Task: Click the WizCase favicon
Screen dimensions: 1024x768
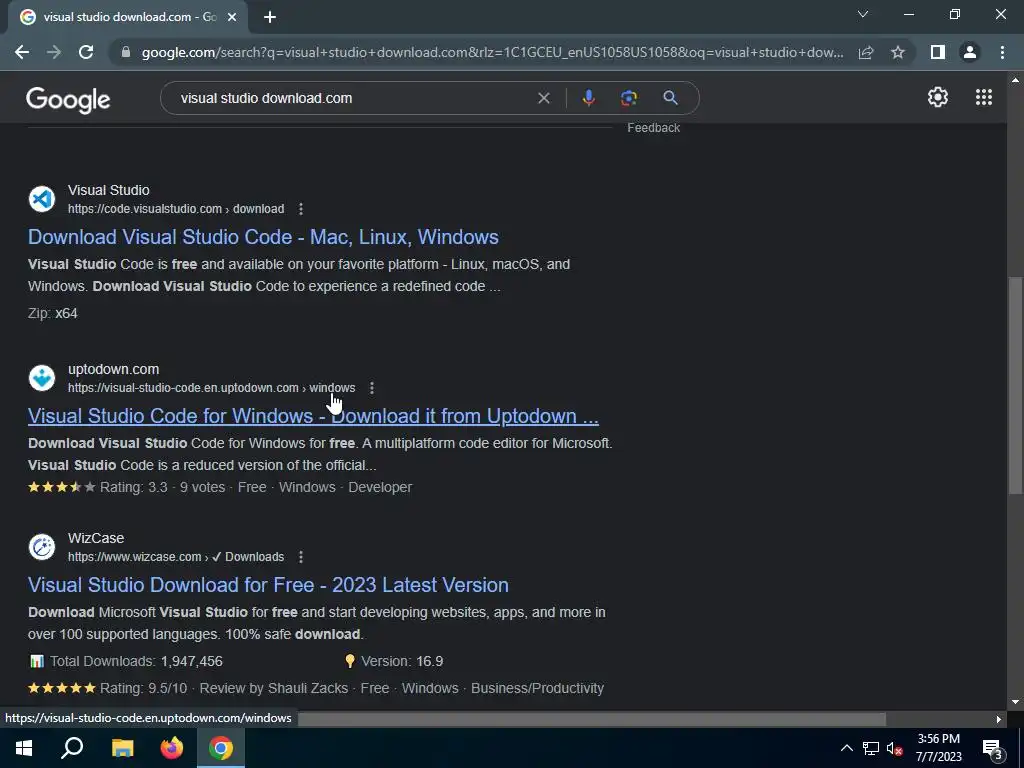Action: coord(42,547)
